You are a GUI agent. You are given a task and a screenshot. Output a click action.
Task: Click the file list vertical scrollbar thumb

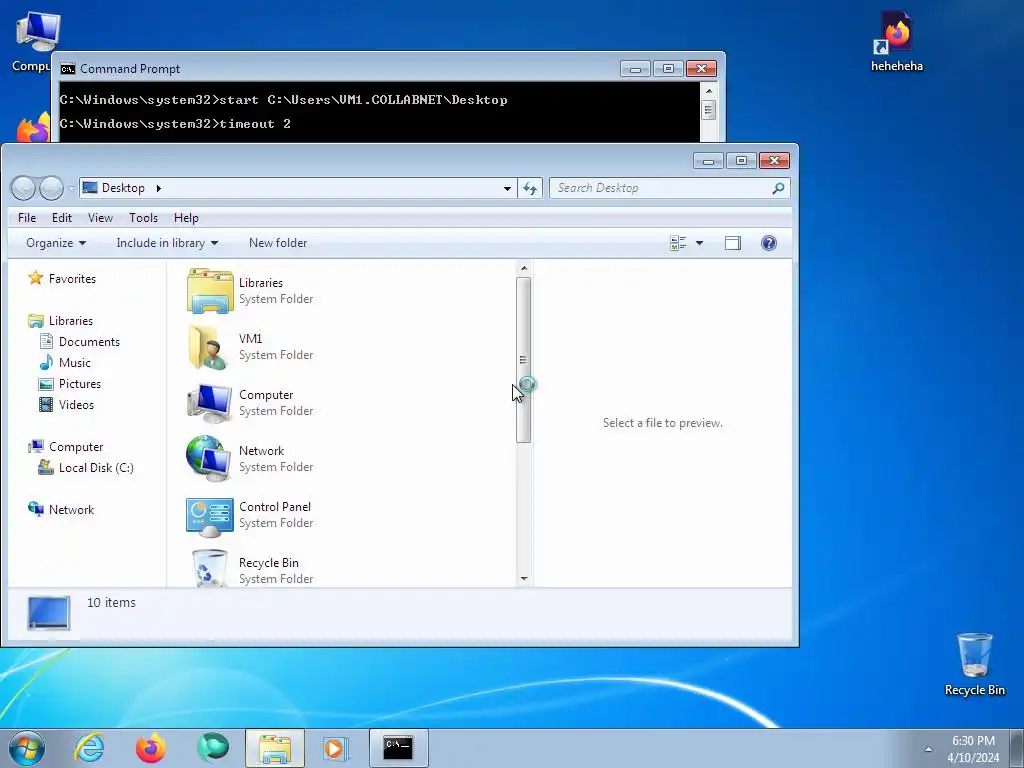(x=524, y=360)
